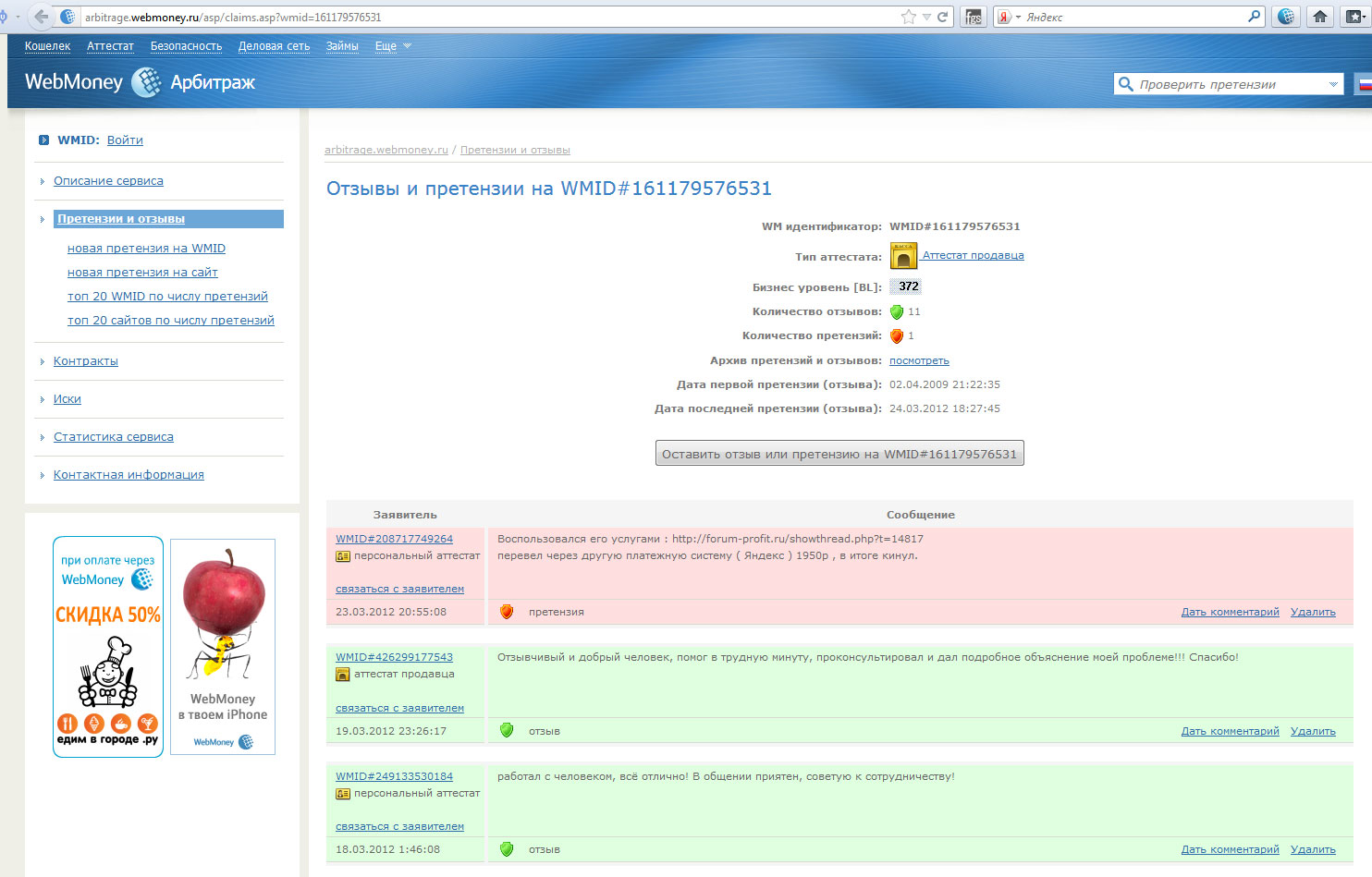Click the green shield icon beside Количество отзывов

(896, 312)
